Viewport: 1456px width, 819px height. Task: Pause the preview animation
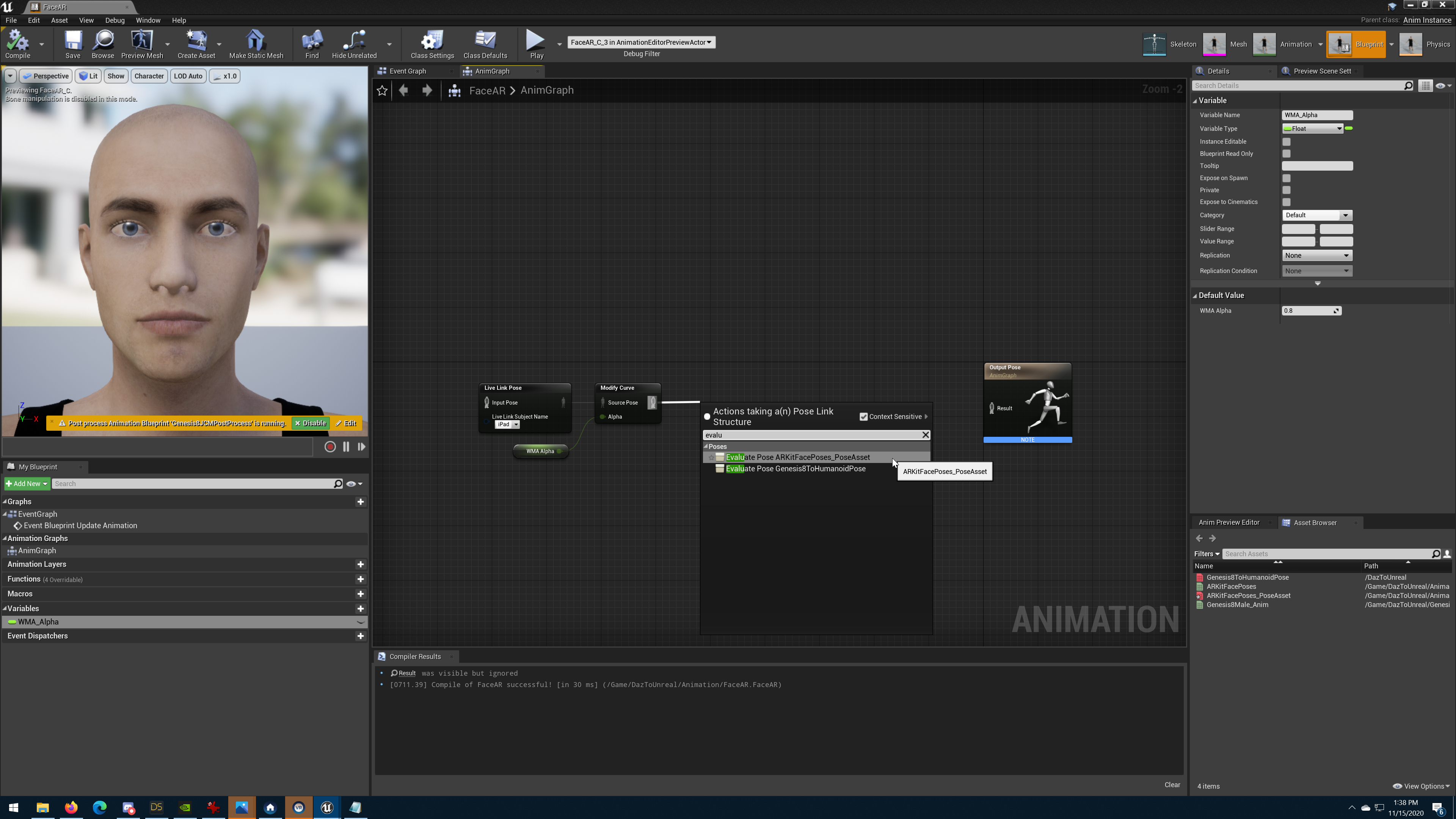(346, 447)
